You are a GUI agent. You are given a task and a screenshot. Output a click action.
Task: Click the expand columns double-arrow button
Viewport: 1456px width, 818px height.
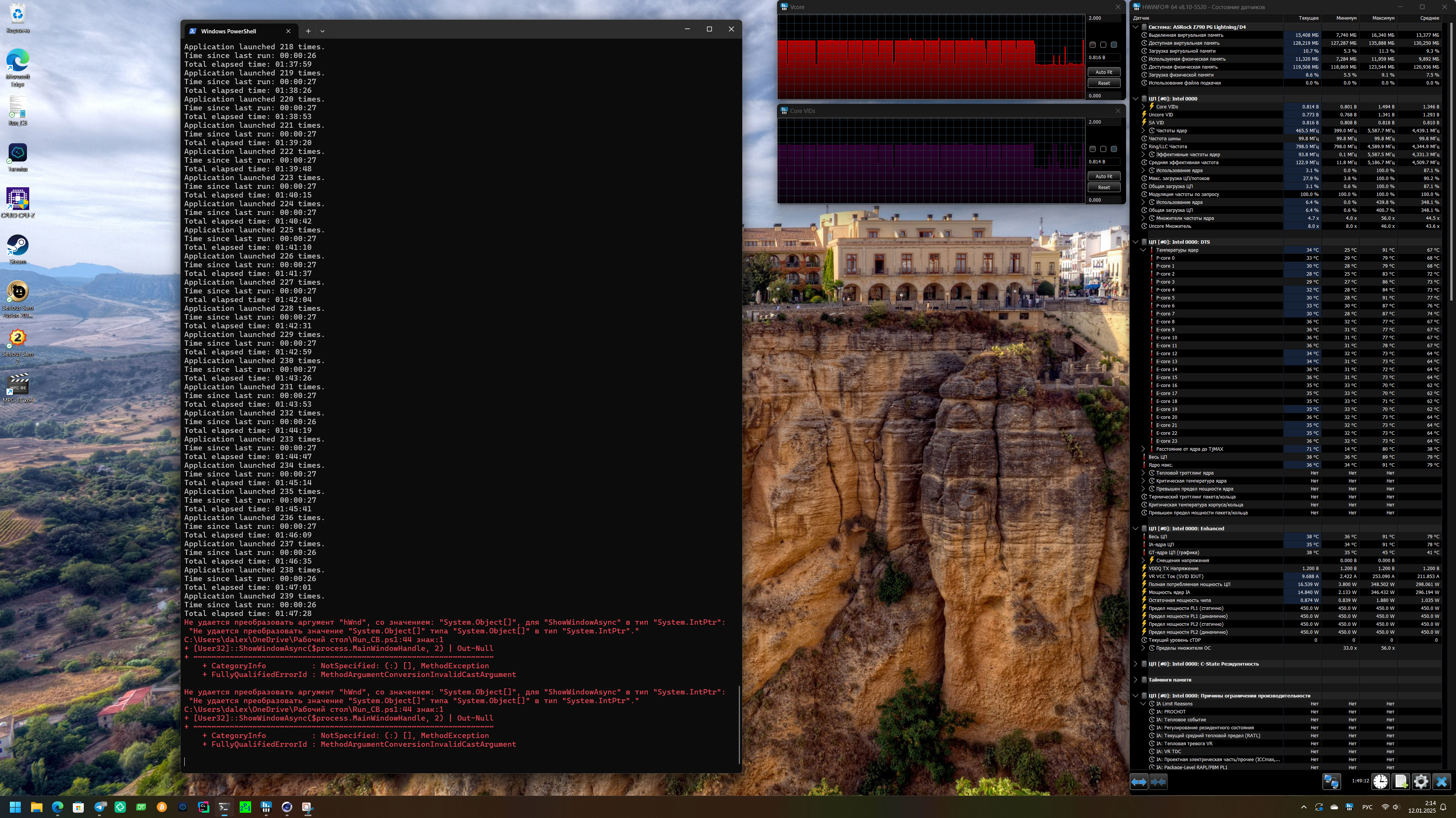[1139, 782]
